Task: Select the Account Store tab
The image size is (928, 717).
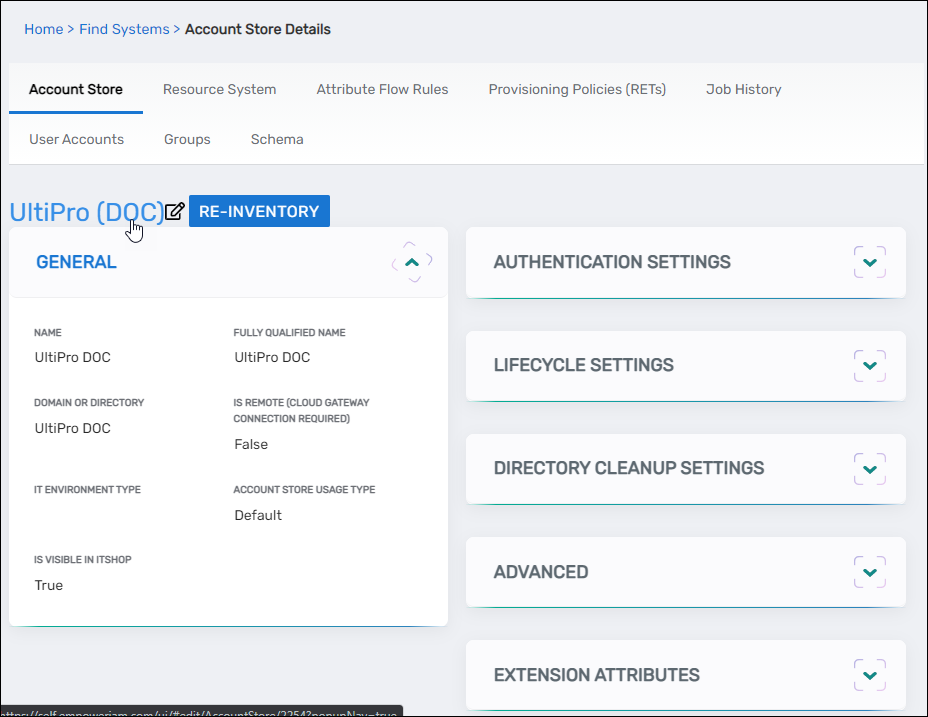Action: coord(76,89)
